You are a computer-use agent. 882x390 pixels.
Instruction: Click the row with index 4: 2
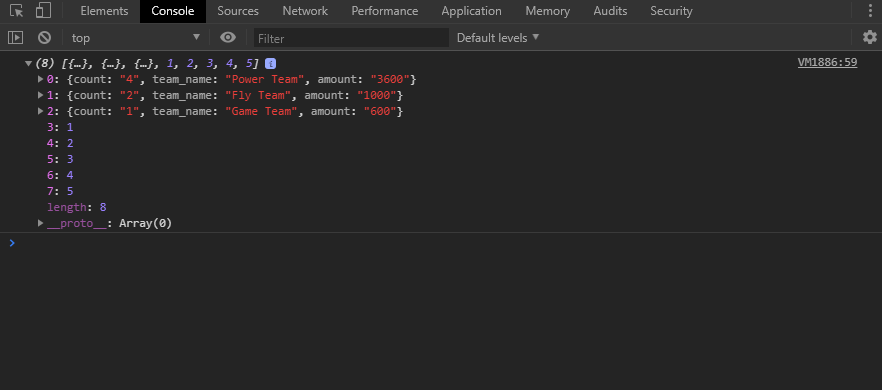(60, 143)
